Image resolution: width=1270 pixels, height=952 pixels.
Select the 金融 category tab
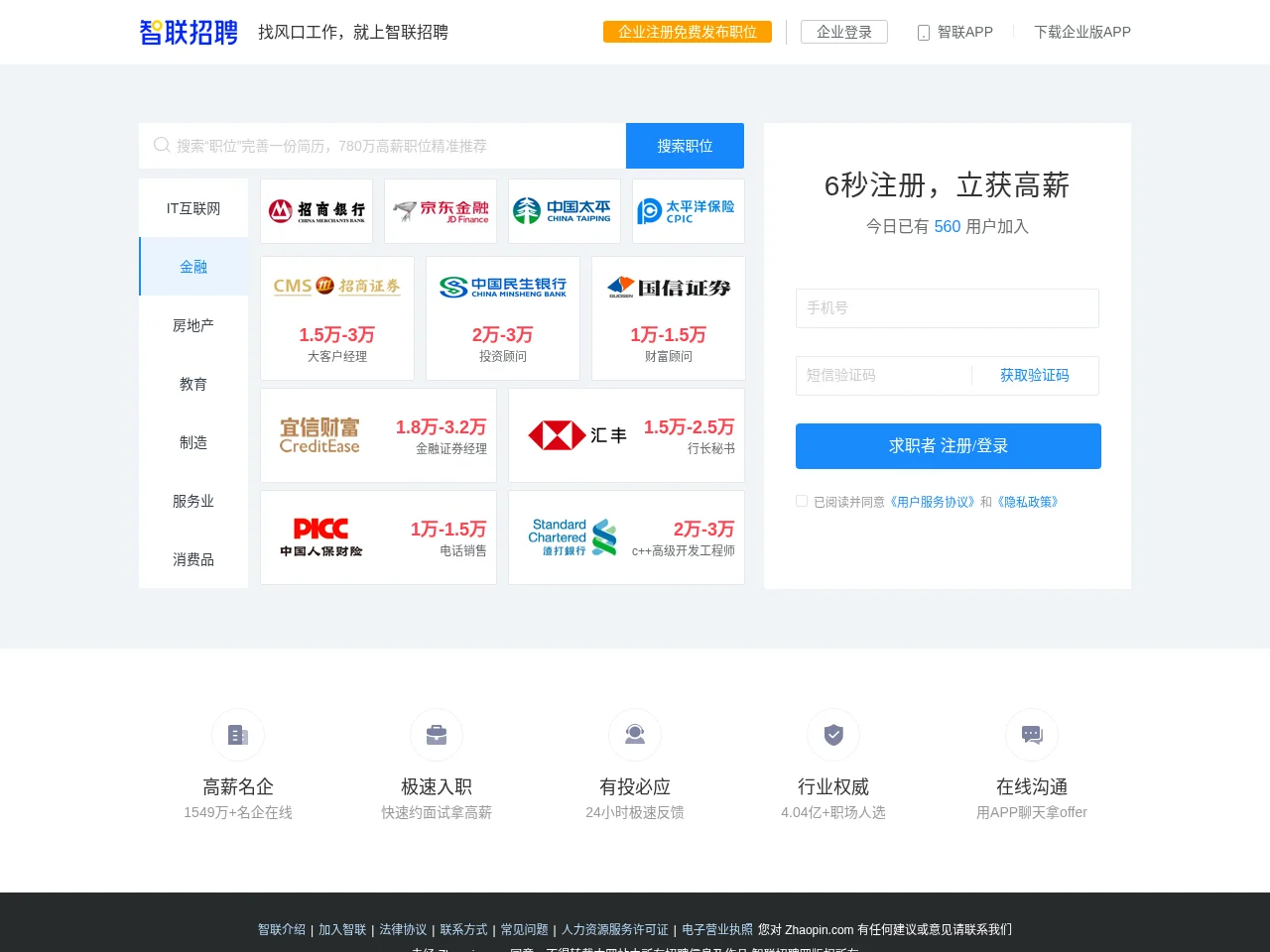pos(193,267)
